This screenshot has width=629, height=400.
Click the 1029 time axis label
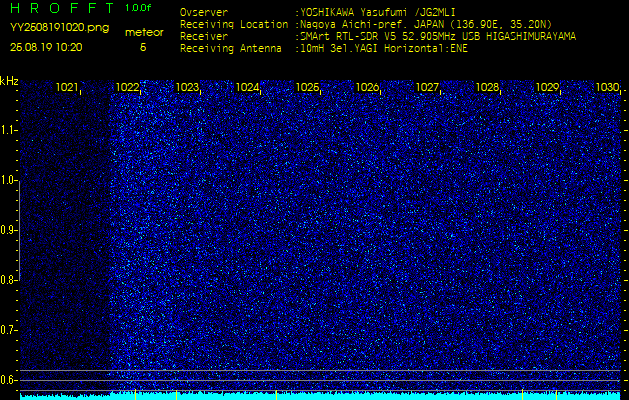[547, 87]
